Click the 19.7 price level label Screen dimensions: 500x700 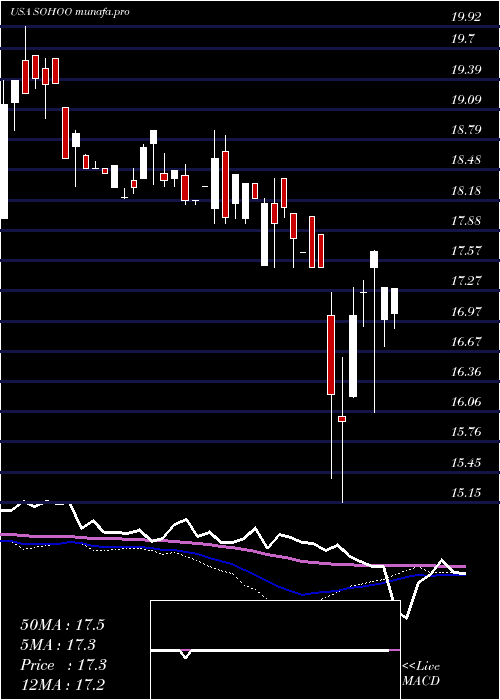pyautogui.click(x=462, y=39)
